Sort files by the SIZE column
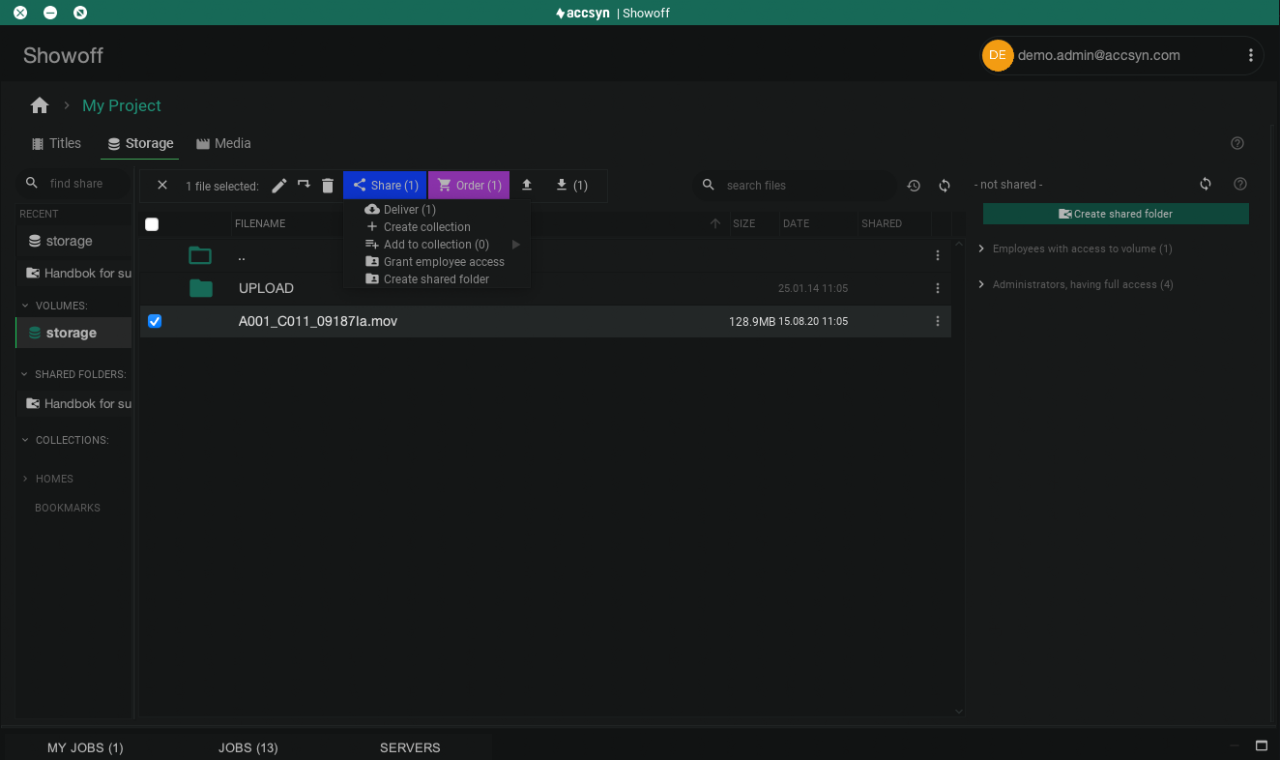Image resolution: width=1280 pixels, height=760 pixels. coord(744,223)
